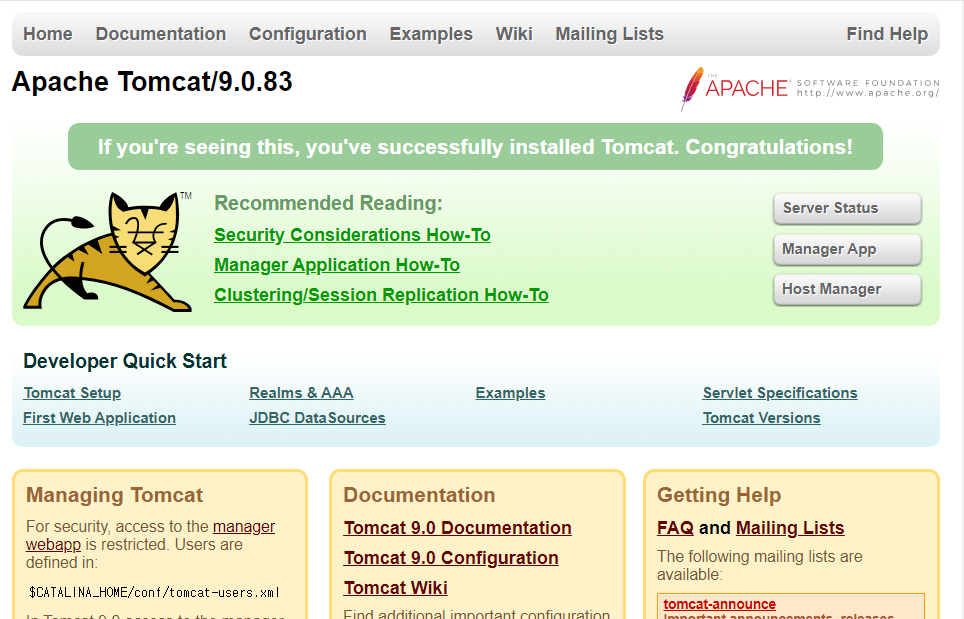Open Clustering/Session Replication How-To link

pyautogui.click(x=381, y=295)
